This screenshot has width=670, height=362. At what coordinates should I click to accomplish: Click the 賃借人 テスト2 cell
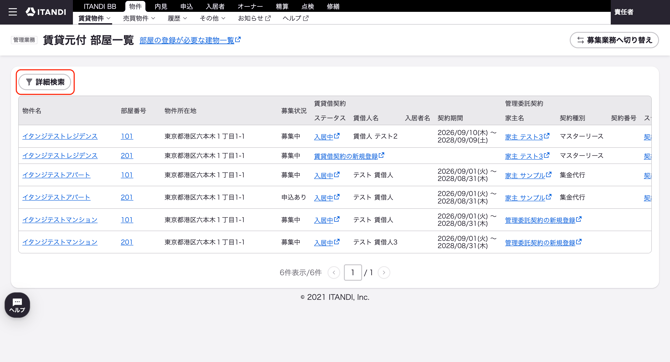click(x=375, y=136)
